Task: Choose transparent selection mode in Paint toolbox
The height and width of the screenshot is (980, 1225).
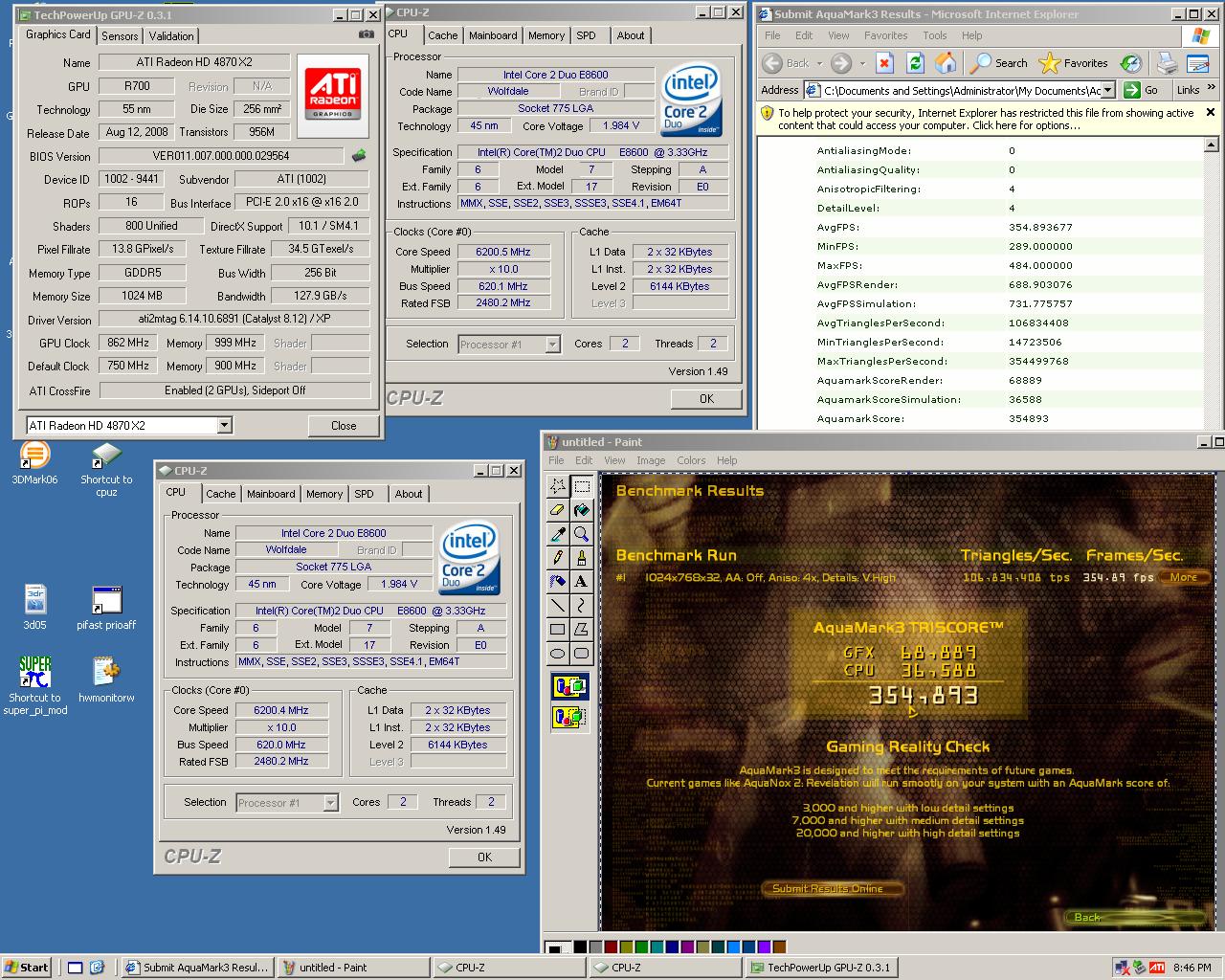Action: click(x=569, y=716)
